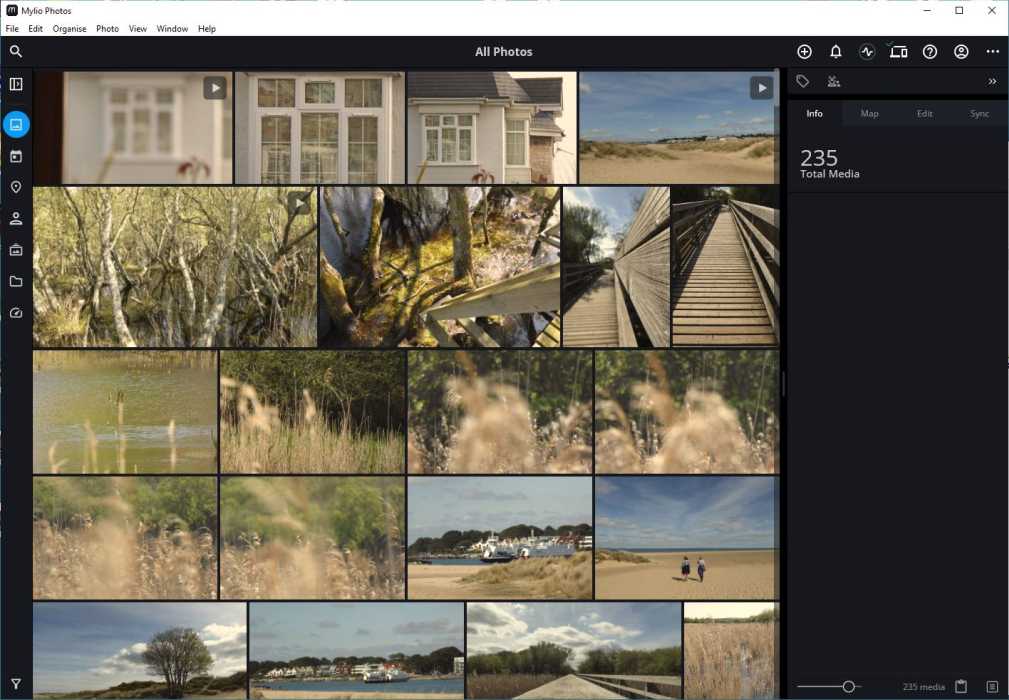Open the Help menu
Screen dimensions: 1009x700
click(206, 29)
